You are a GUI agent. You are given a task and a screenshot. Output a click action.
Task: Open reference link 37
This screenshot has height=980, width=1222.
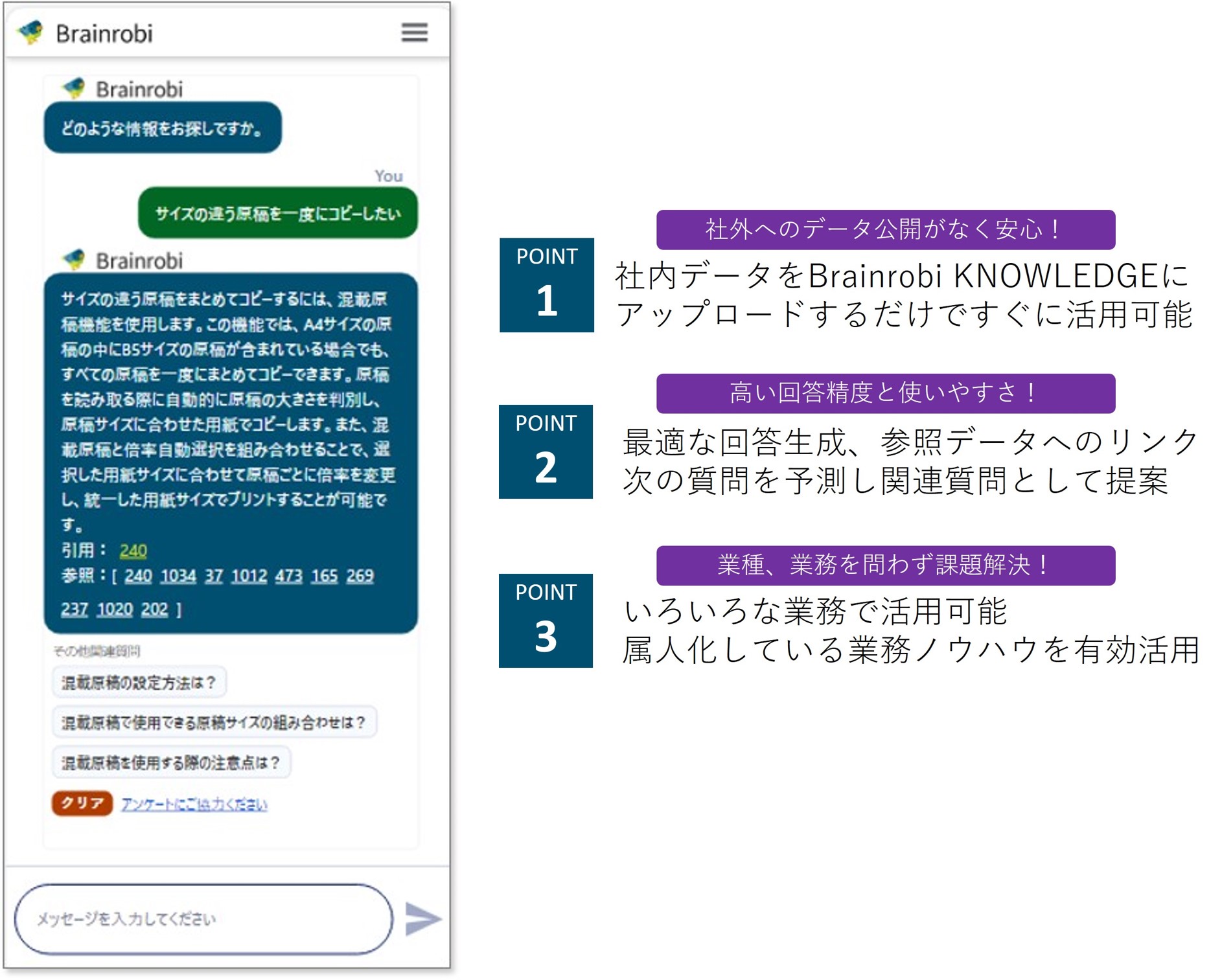[x=214, y=575]
